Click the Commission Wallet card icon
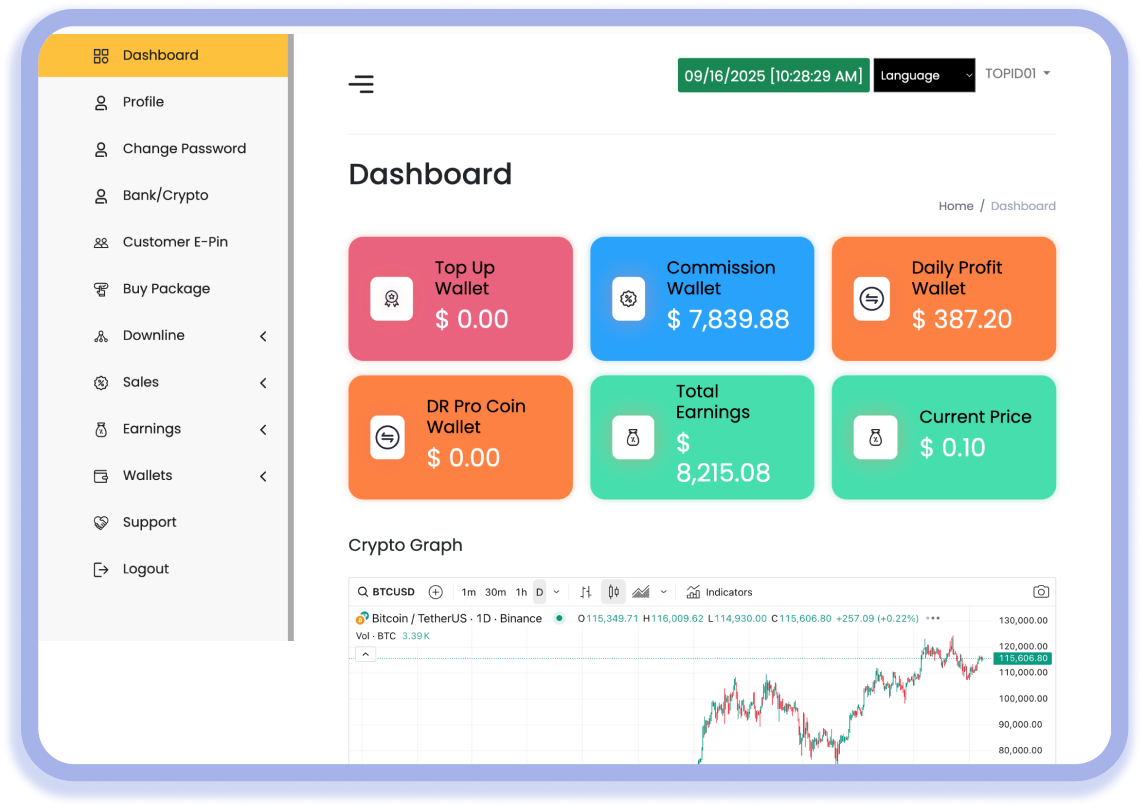Image resolution: width=1143 pixels, height=808 pixels. (x=628, y=299)
